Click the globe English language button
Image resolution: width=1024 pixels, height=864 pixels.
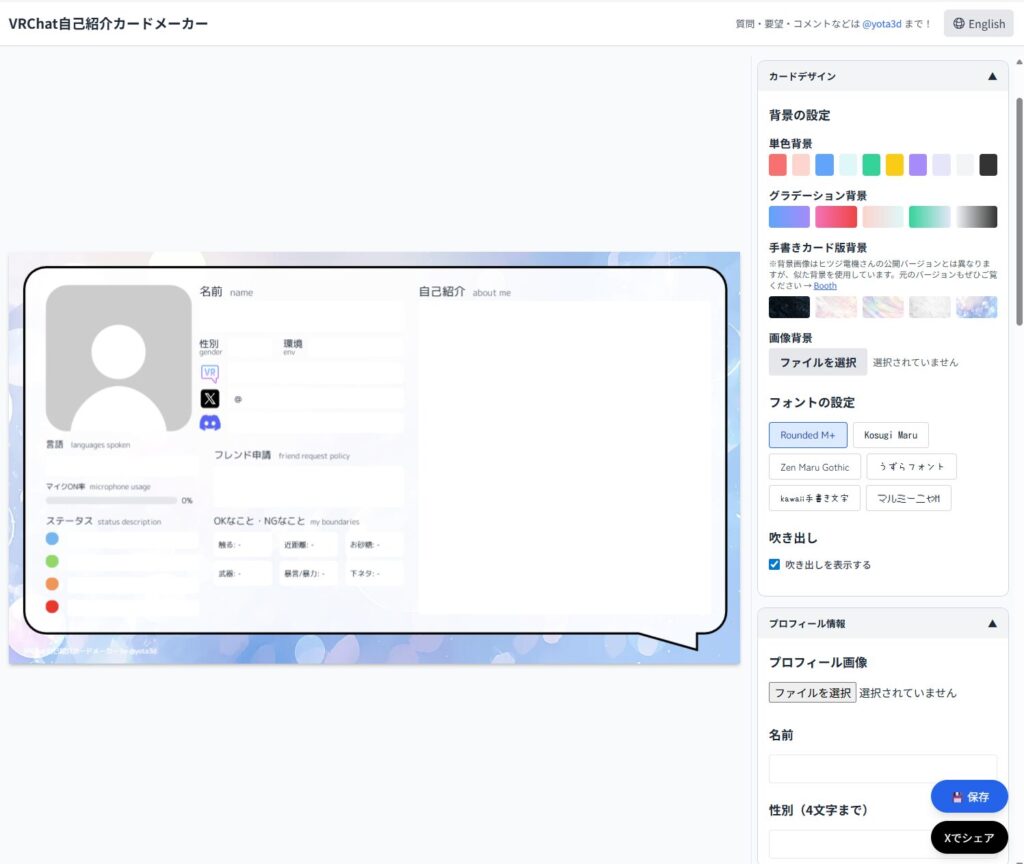tap(978, 24)
